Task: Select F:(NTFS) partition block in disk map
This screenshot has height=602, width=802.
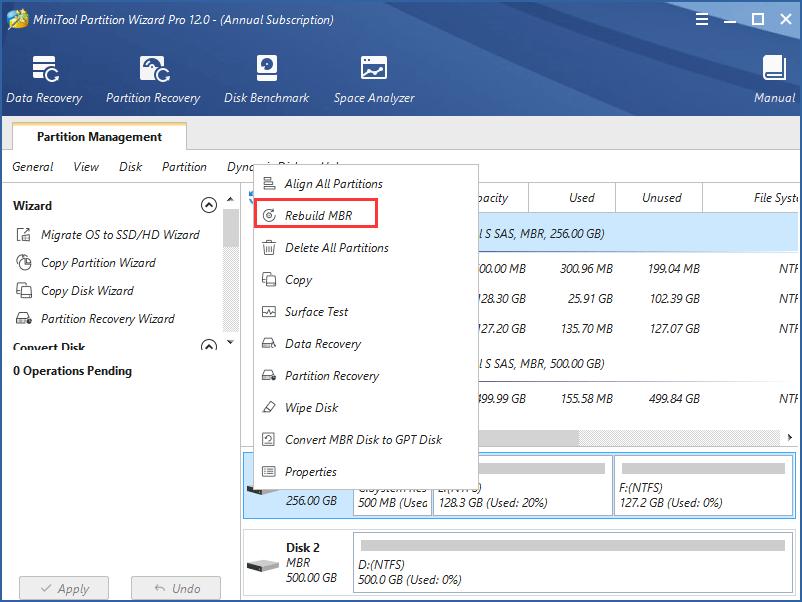Action: [703, 485]
